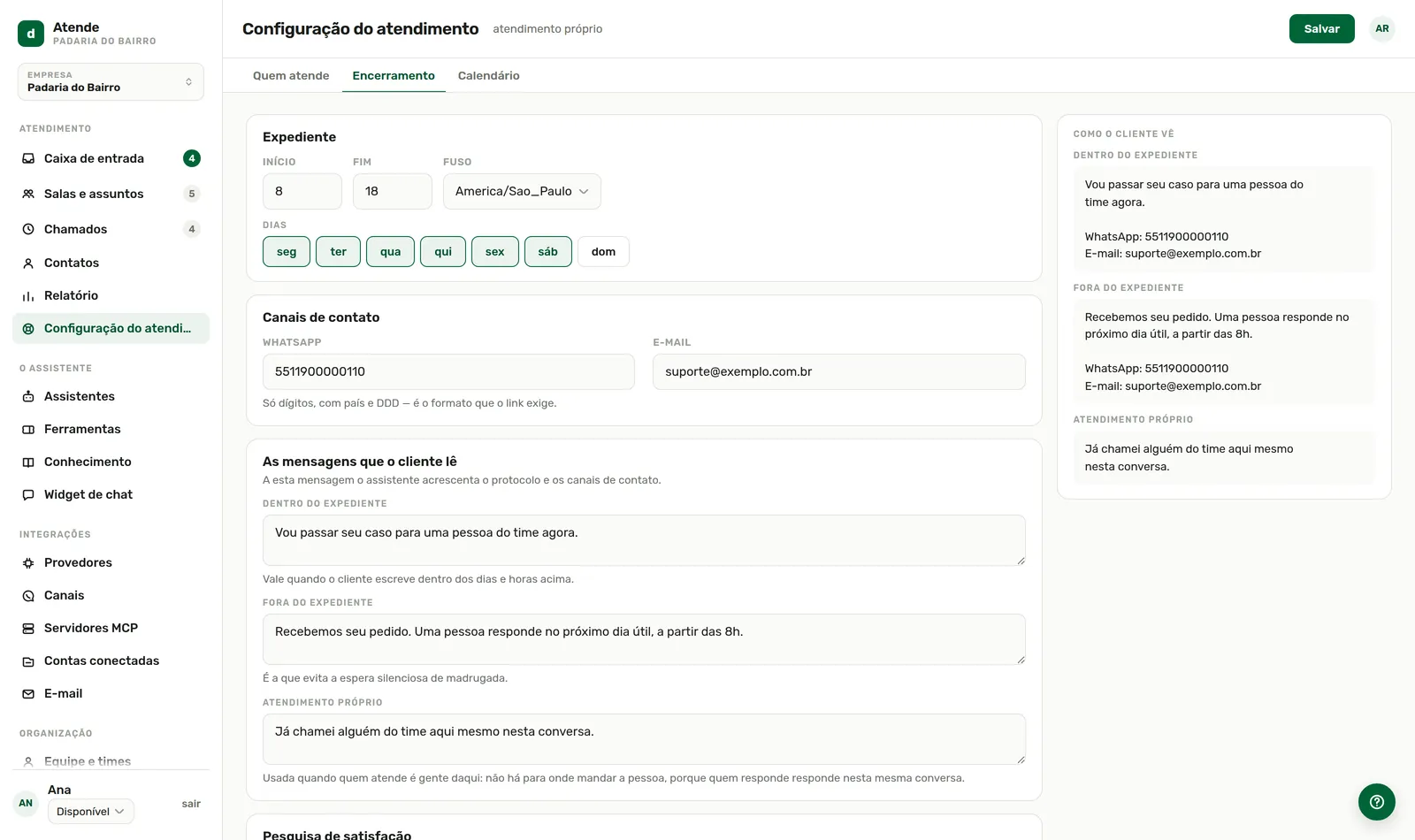This screenshot has width=1415, height=840.
Task: Click the Provedores plug icon
Action: click(28, 563)
